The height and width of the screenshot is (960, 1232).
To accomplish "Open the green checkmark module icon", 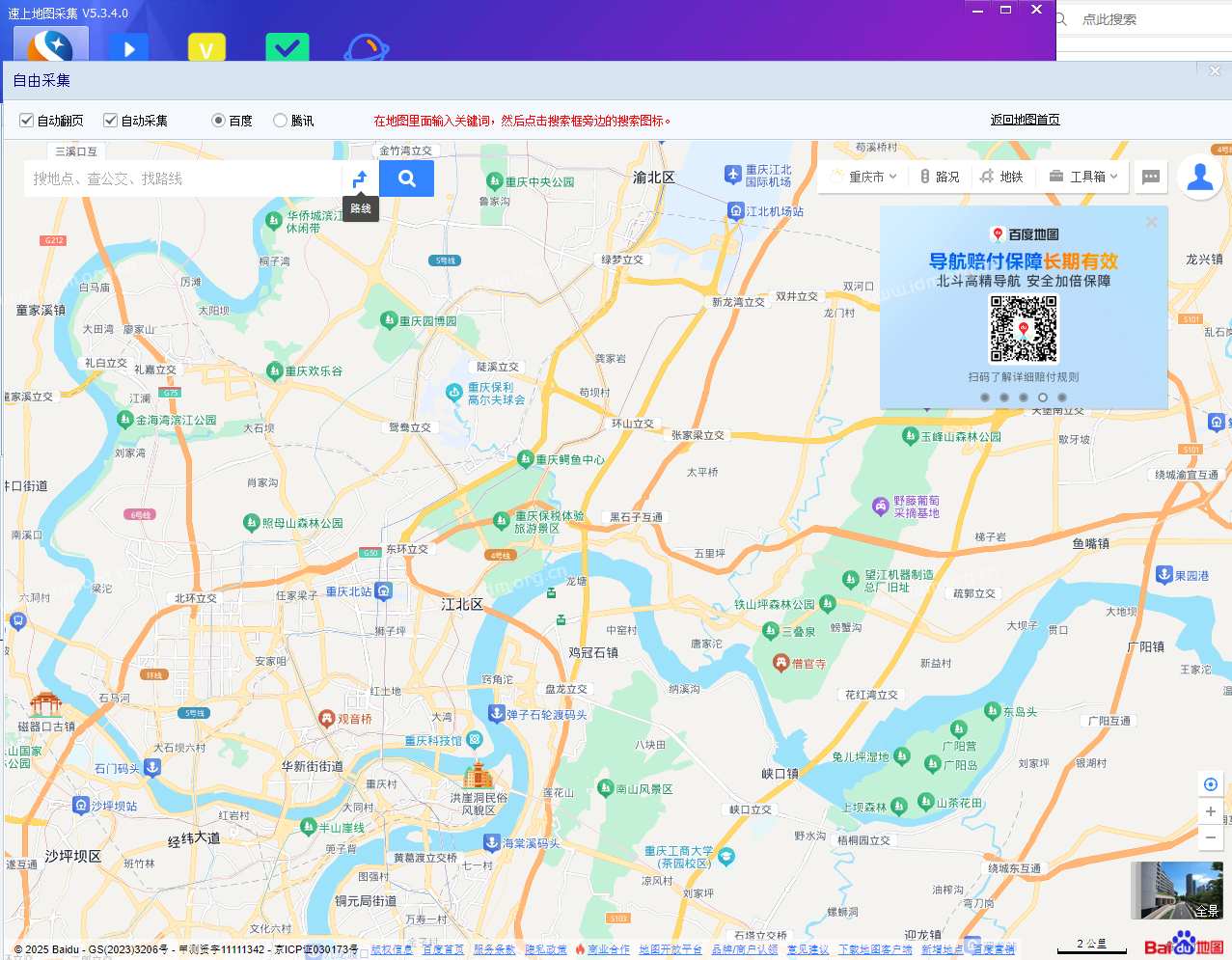I will pos(287,47).
